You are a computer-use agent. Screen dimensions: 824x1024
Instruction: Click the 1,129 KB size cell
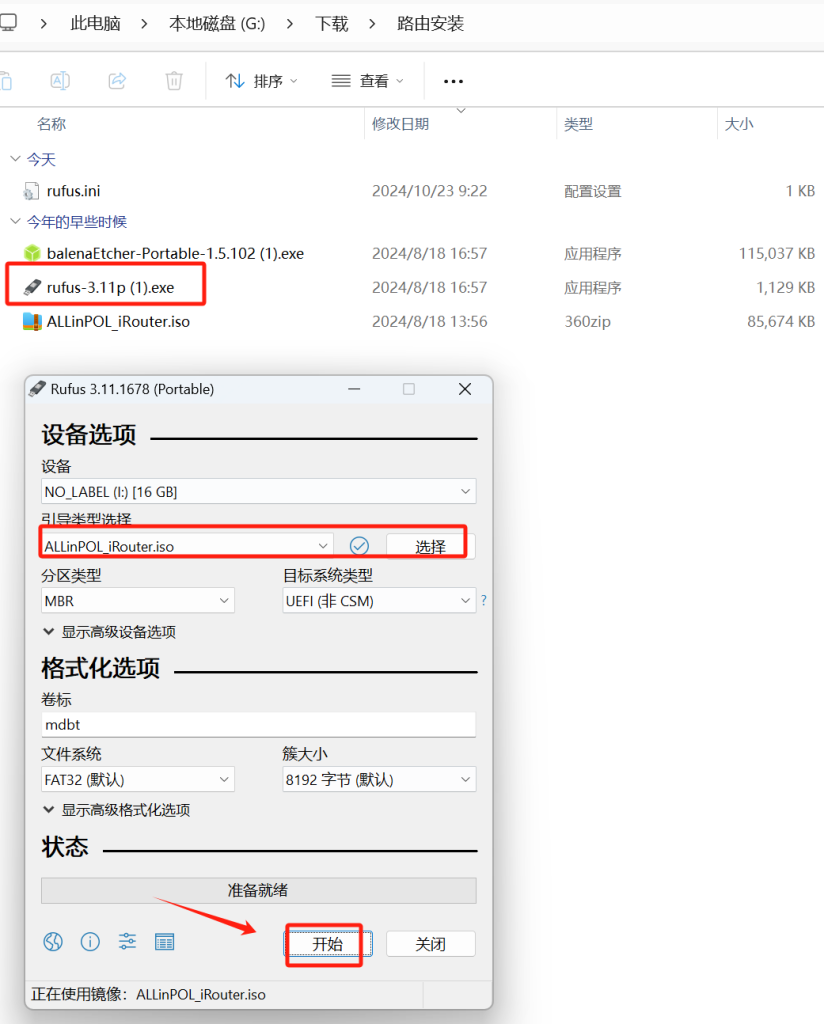[785, 287]
